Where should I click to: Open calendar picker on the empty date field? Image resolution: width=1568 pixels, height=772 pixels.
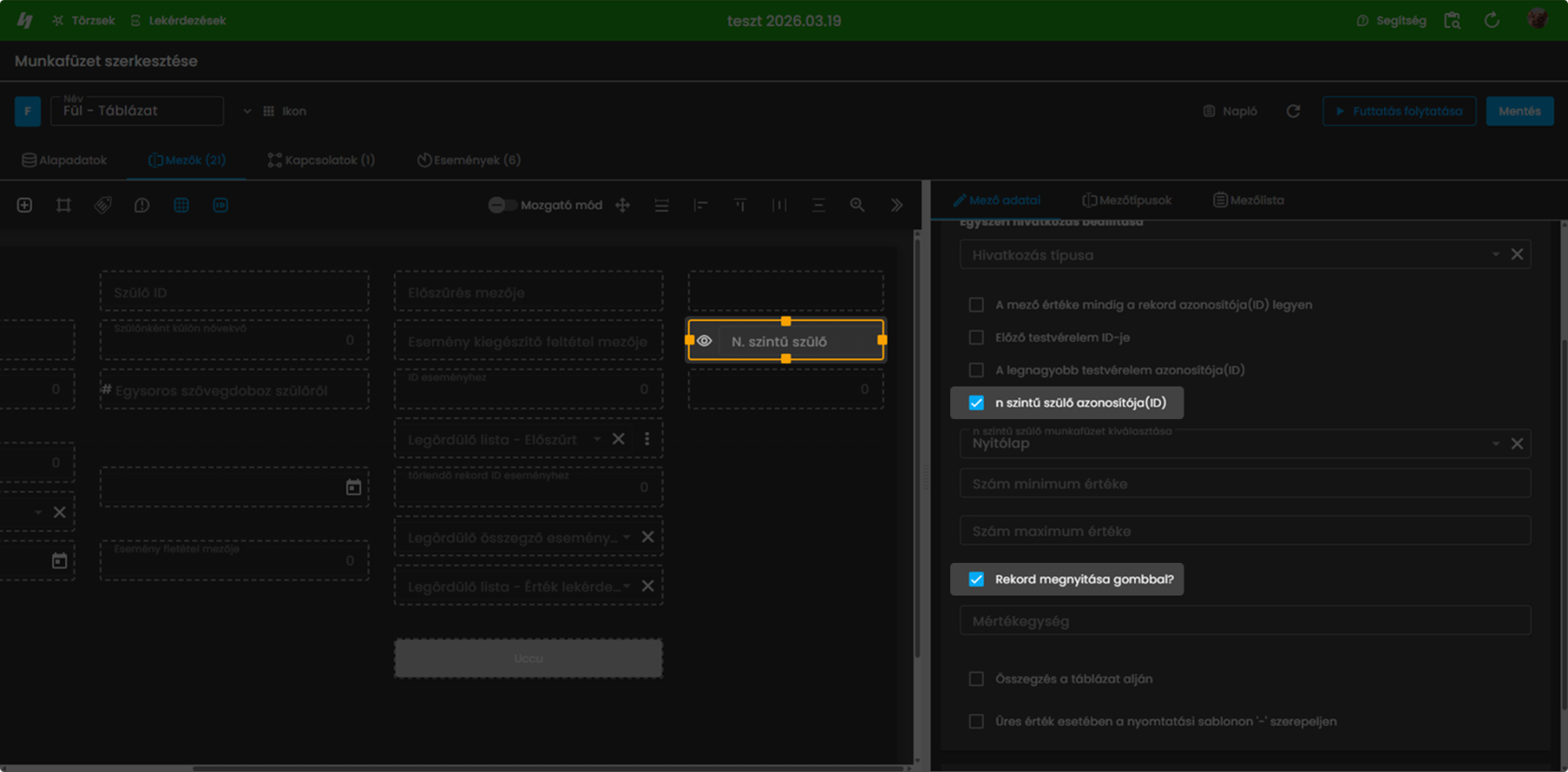(x=354, y=487)
